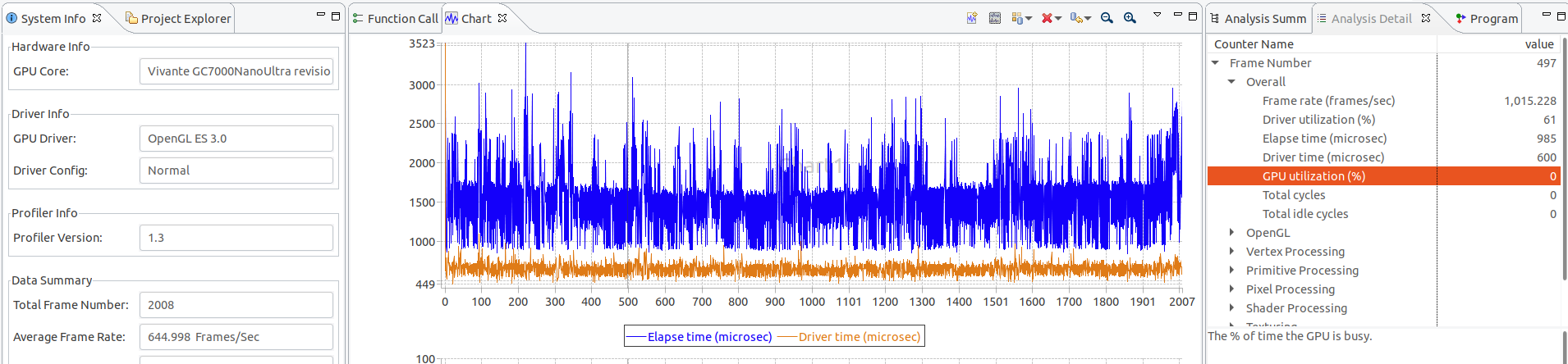Image resolution: width=1568 pixels, height=364 pixels.
Task: Expand the Shader Processing group
Action: (x=1231, y=308)
